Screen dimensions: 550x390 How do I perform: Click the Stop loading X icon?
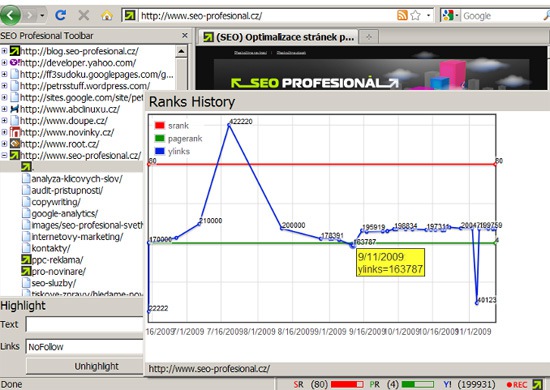point(83,15)
